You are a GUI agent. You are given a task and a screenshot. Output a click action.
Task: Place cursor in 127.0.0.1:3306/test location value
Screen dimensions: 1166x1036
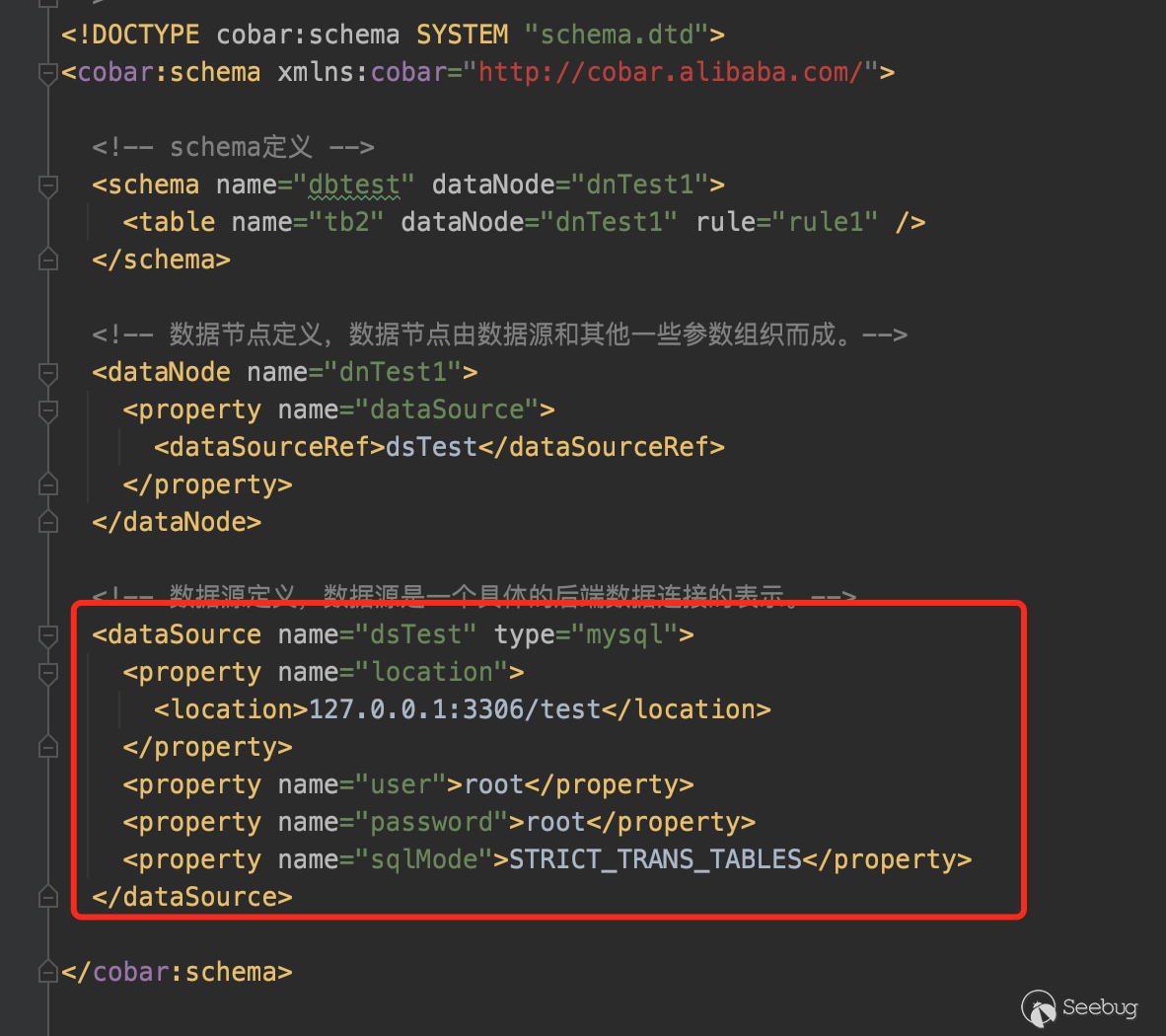tap(455, 710)
